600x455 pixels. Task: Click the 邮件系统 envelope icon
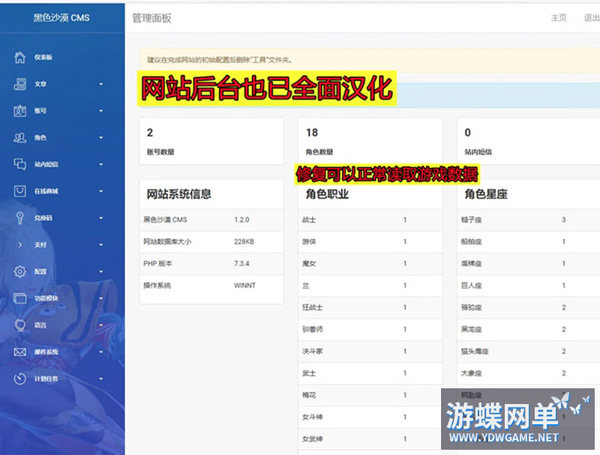coord(20,352)
